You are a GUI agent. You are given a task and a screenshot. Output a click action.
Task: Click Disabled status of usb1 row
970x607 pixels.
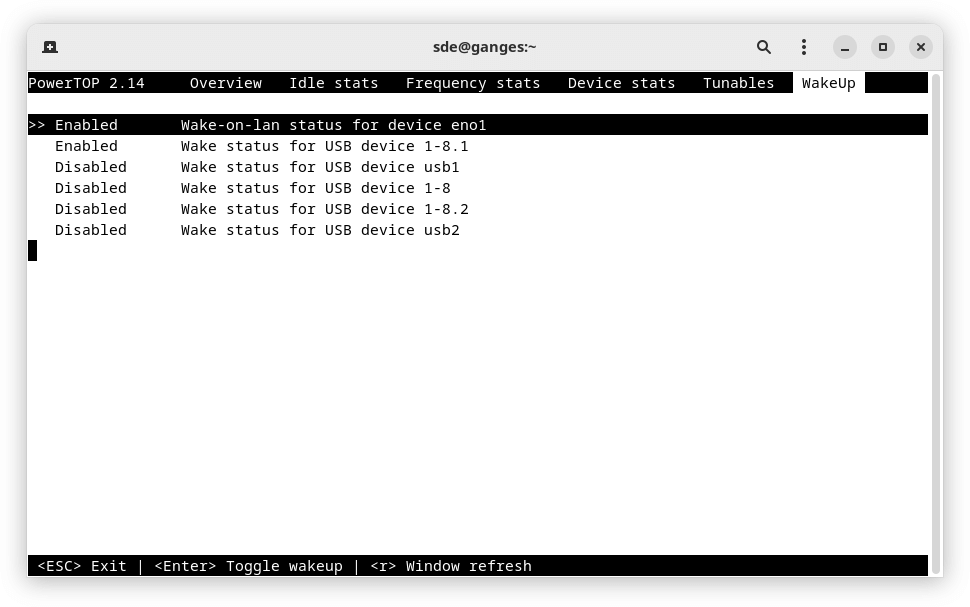point(90,167)
